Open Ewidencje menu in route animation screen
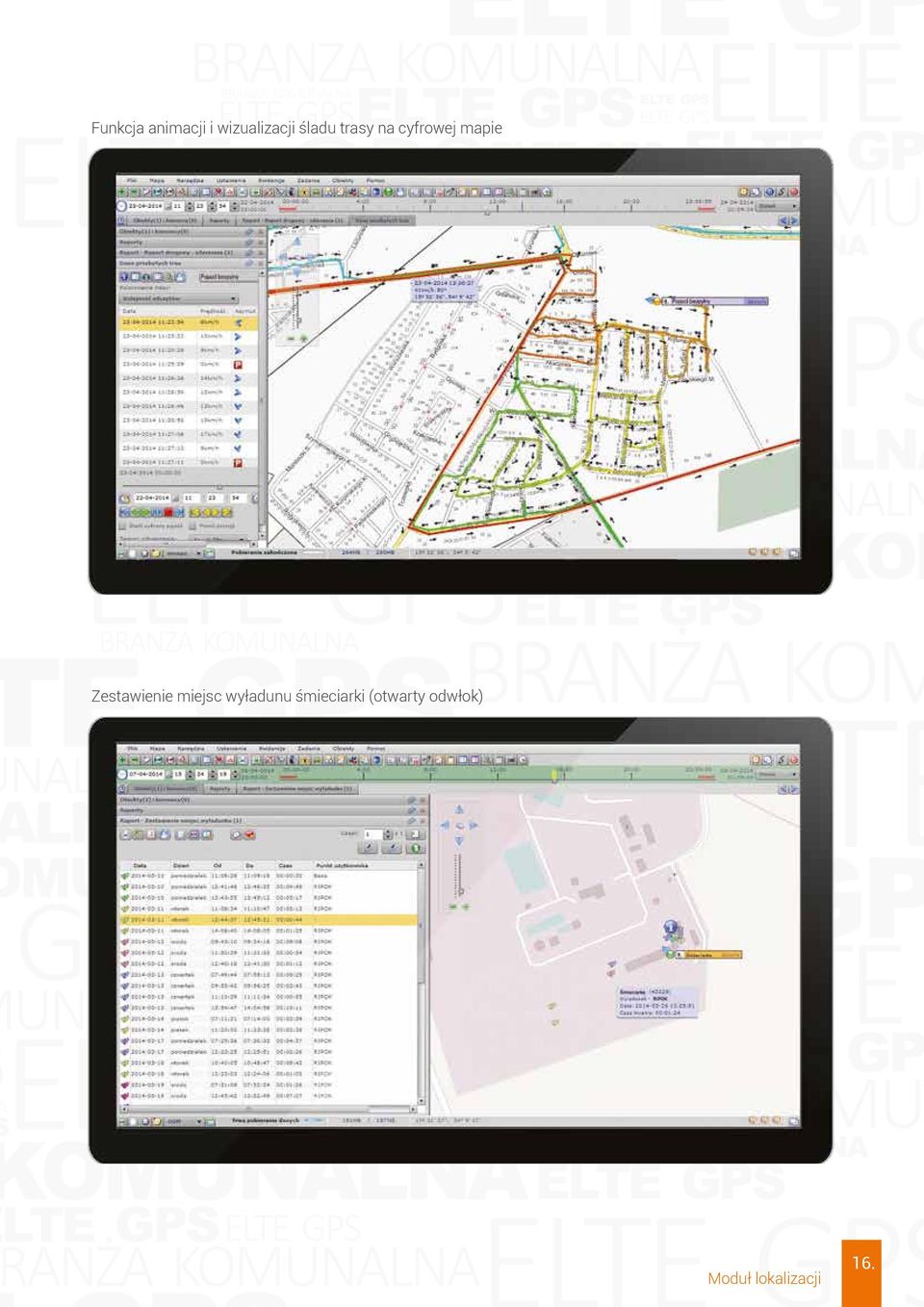 click(x=271, y=180)
